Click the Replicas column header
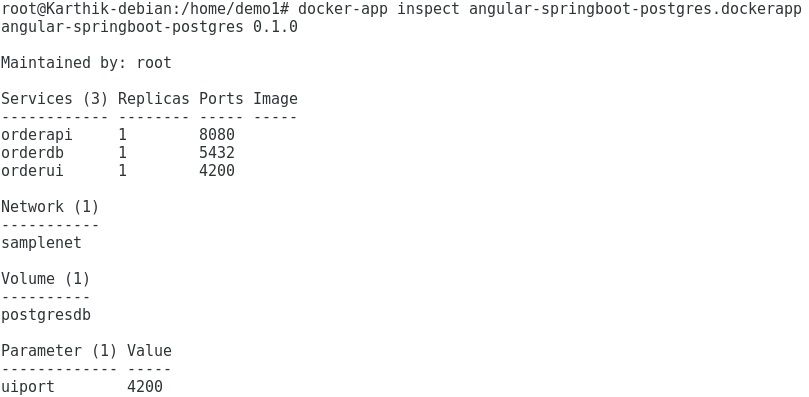The width and height of the screenshot is (809, 397). coord(154,99)
